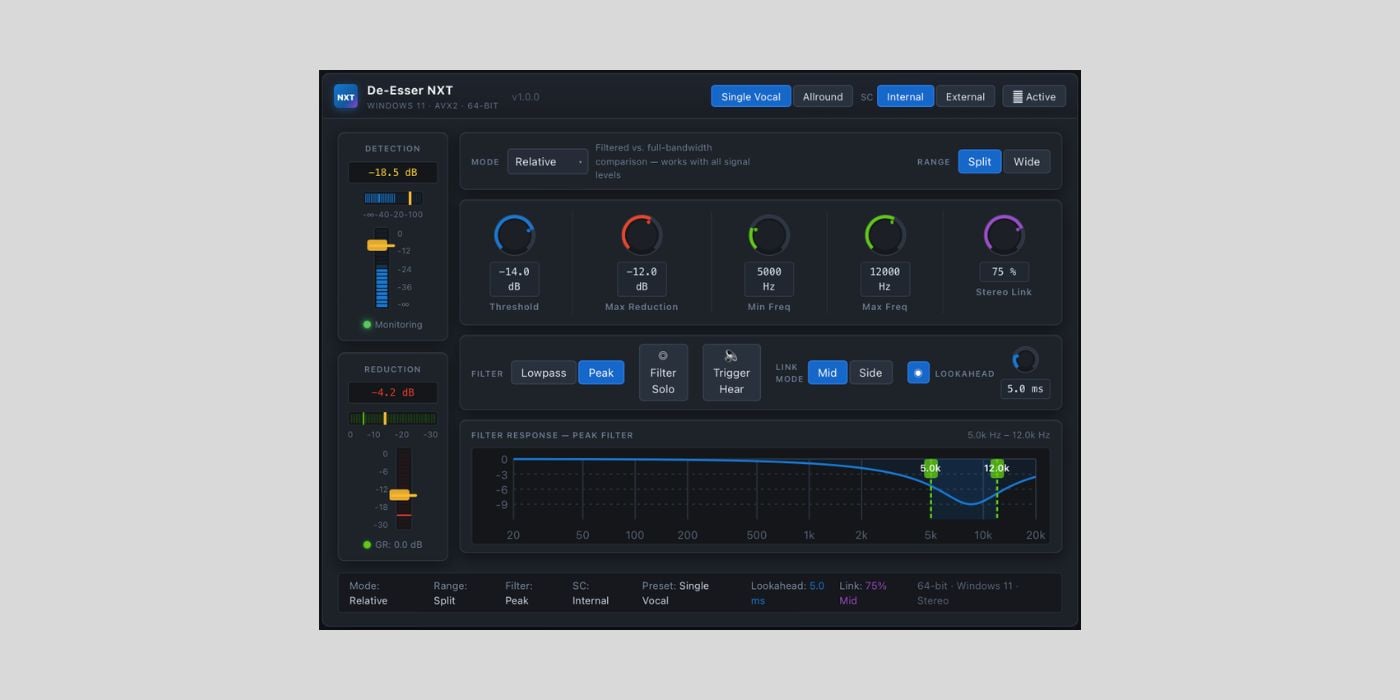Enable the Lookahead toggle
Screen dimensions: 1400x700
pyautogui.click(x=918, y=372)
